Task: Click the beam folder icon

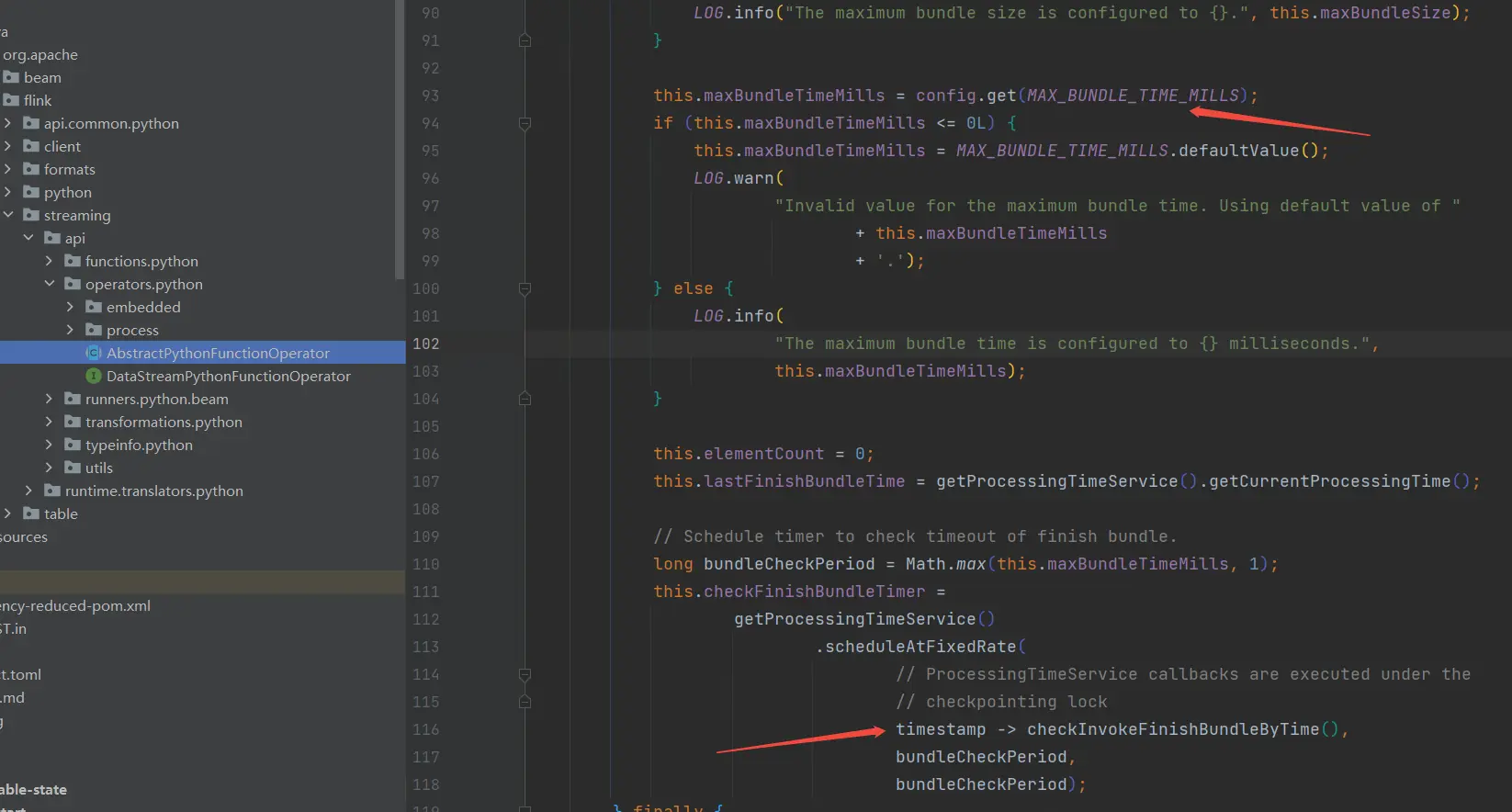Action: pyautogui.click(x=11, y=77)
